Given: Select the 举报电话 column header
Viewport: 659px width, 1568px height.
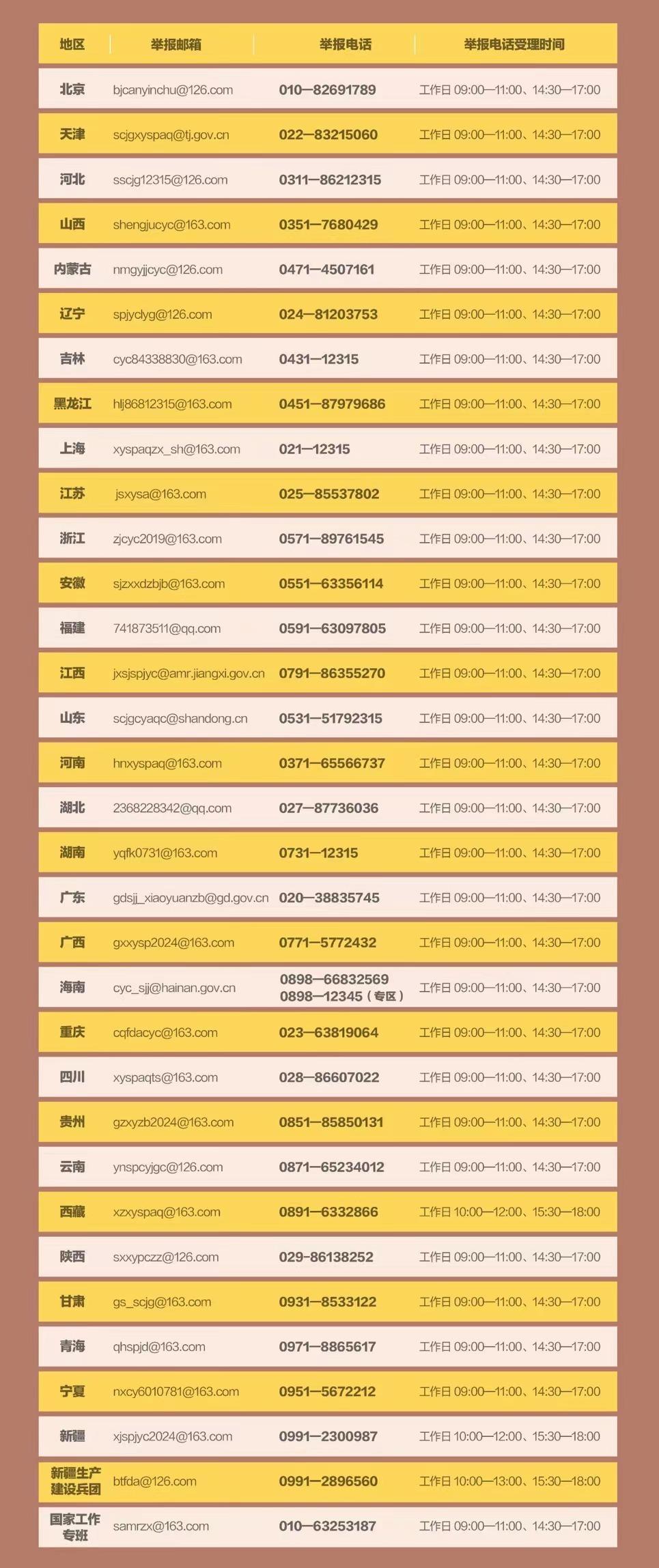Looking at the screenshot, I should (x=346, y=44).
